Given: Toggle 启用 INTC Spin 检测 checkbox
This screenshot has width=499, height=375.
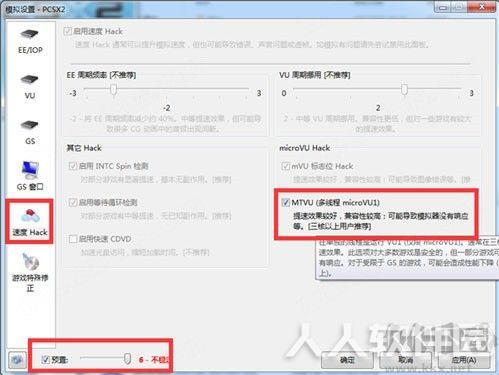Looking at the screenshot, I should point(73,166).
